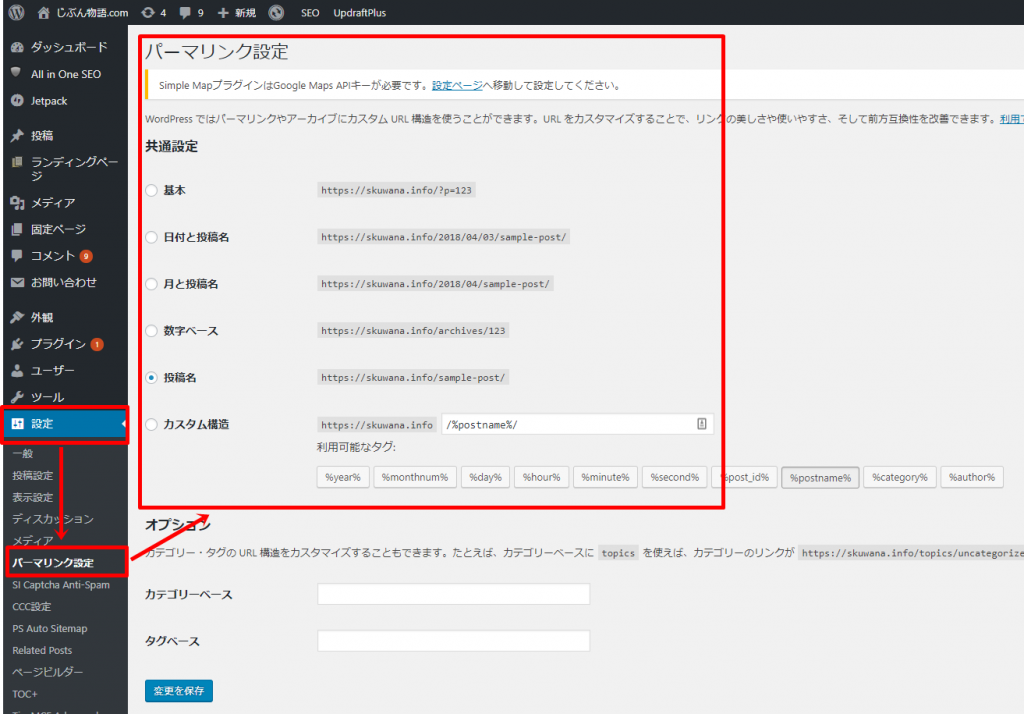The height and width of the screenshot is (714, 1024).
Task: Click the small icon inside custom structure field
Action: 701,424
